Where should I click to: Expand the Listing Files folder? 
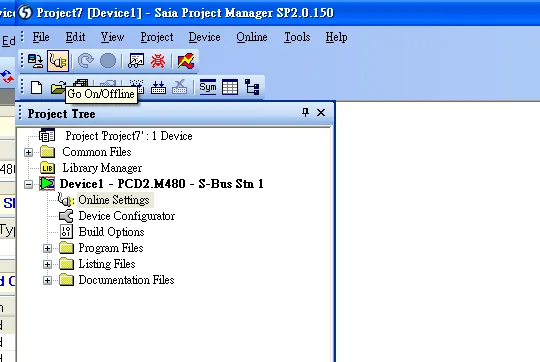tap(48, 264)
